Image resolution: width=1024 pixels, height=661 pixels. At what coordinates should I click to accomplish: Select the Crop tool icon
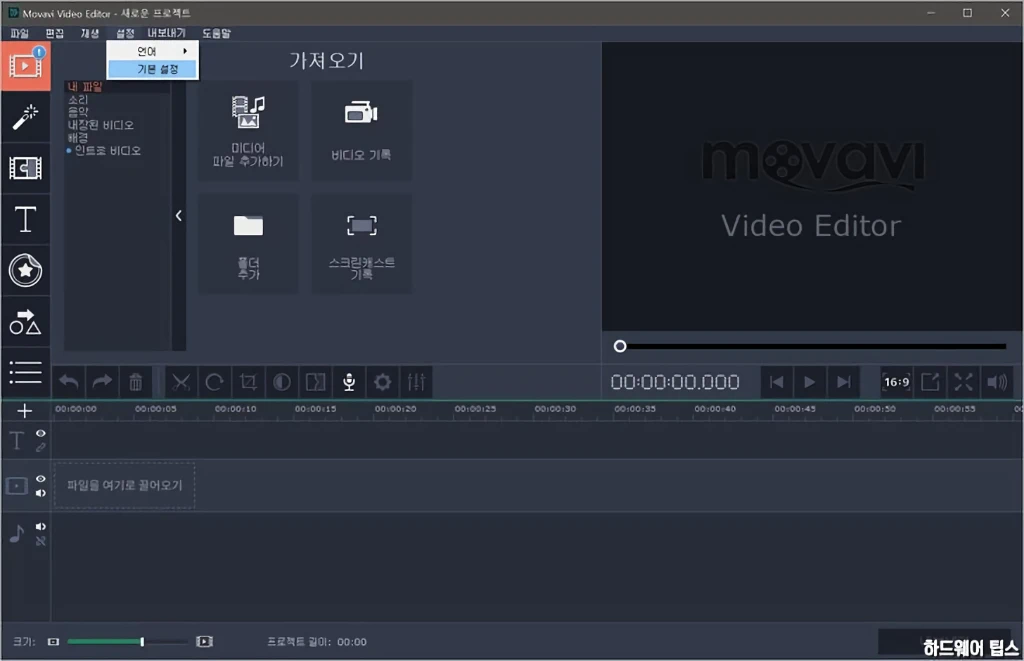coord(248,382)
